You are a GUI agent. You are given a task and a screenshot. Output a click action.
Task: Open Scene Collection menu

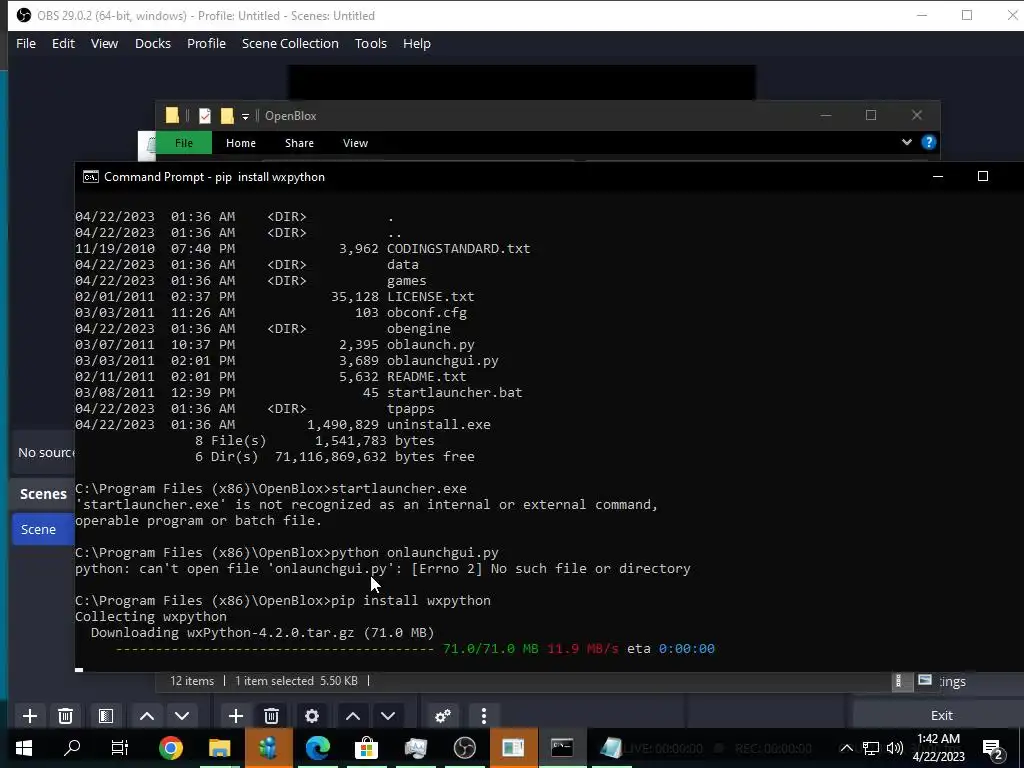[x=291, y=43]
